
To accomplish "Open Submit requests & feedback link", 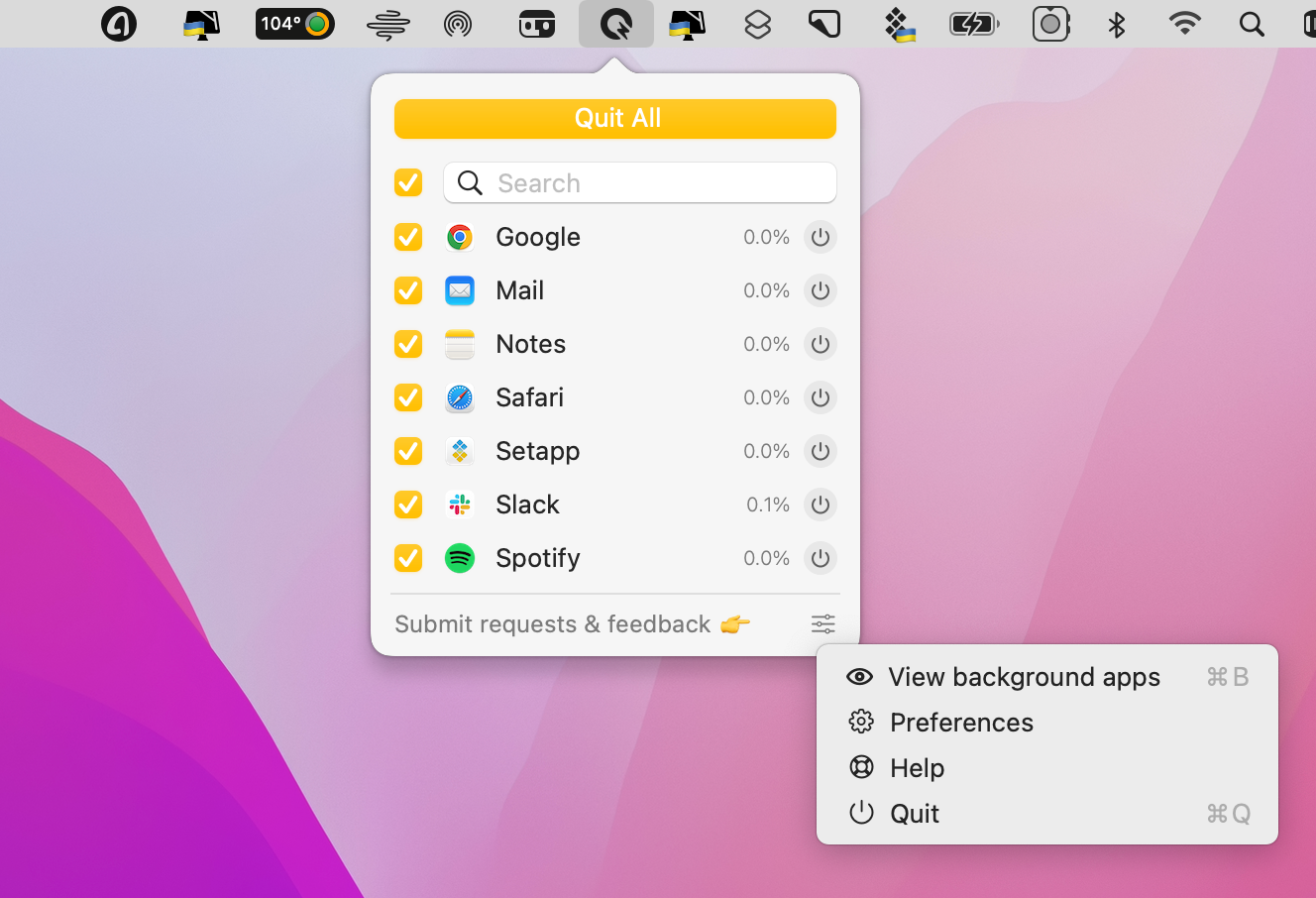I will tap(572, 624).
